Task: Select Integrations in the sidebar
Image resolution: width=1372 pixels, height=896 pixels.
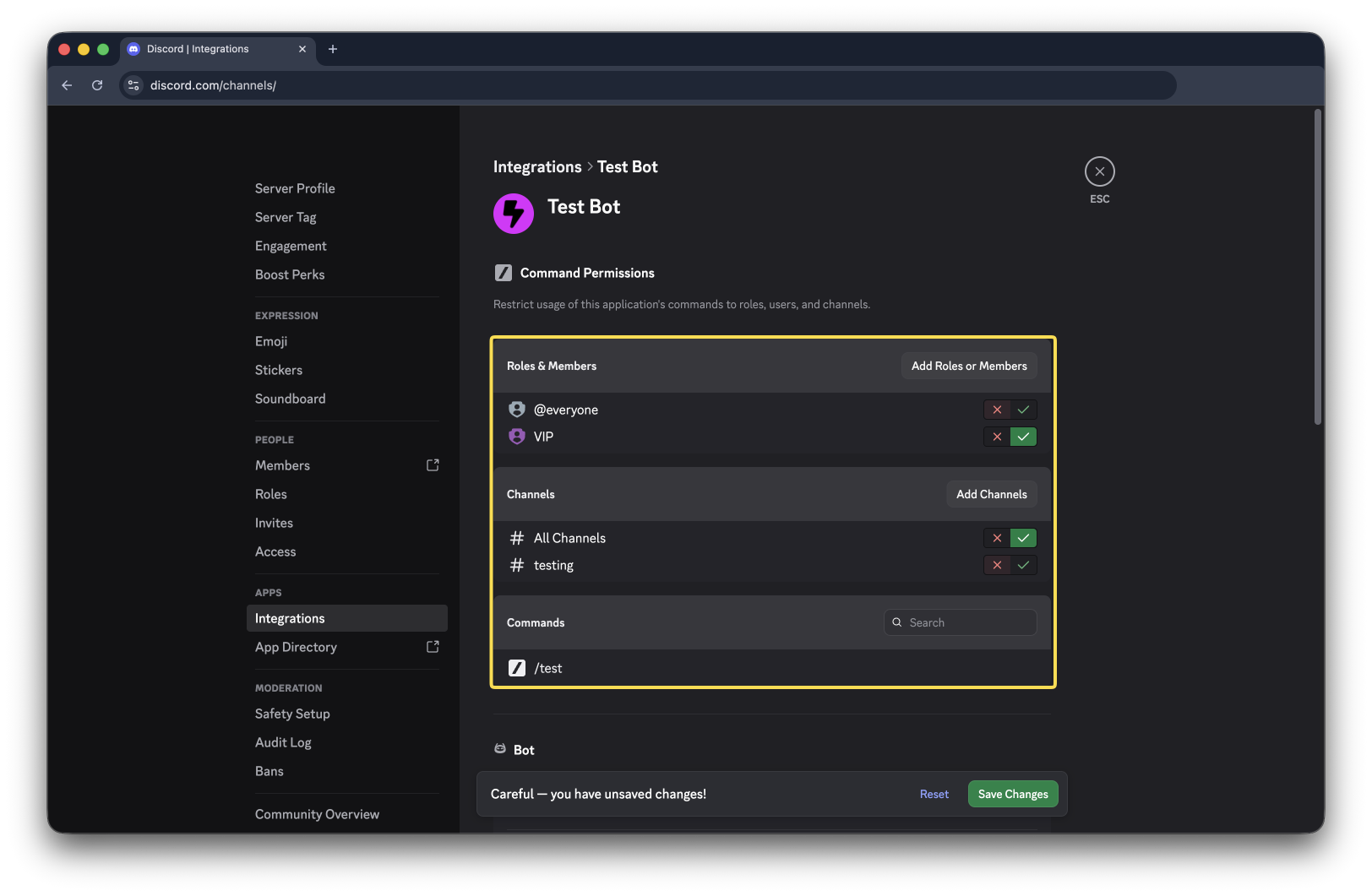Action: coord(346,618)
